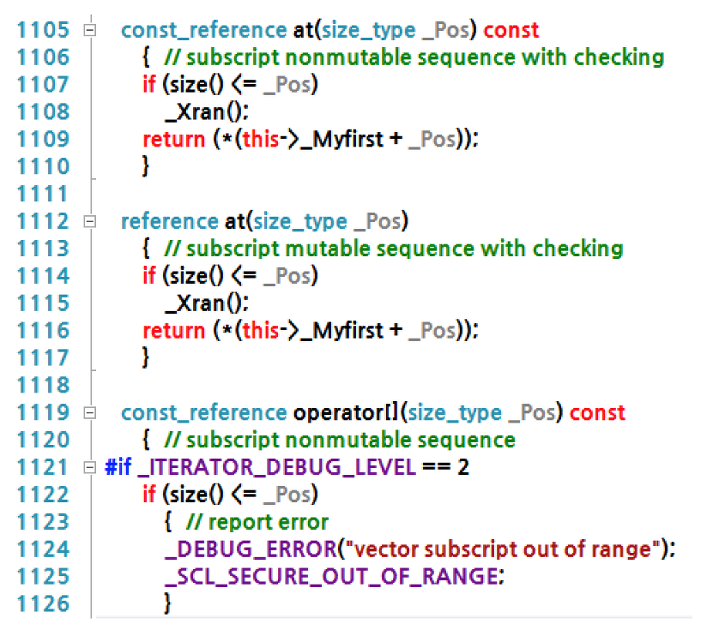The image size is (707, 636).
Task: Select line number 1124 in the gutter
Action: click(43, 549)
